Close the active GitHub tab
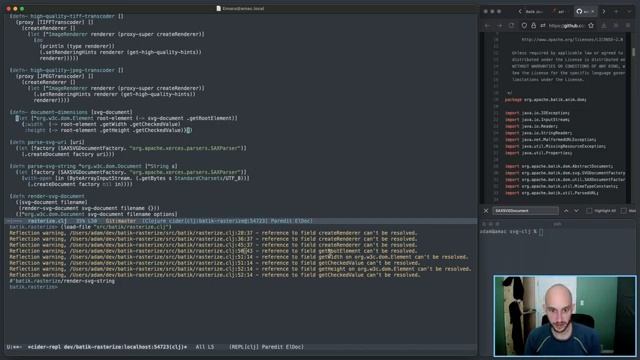 [x=593, y=11]
